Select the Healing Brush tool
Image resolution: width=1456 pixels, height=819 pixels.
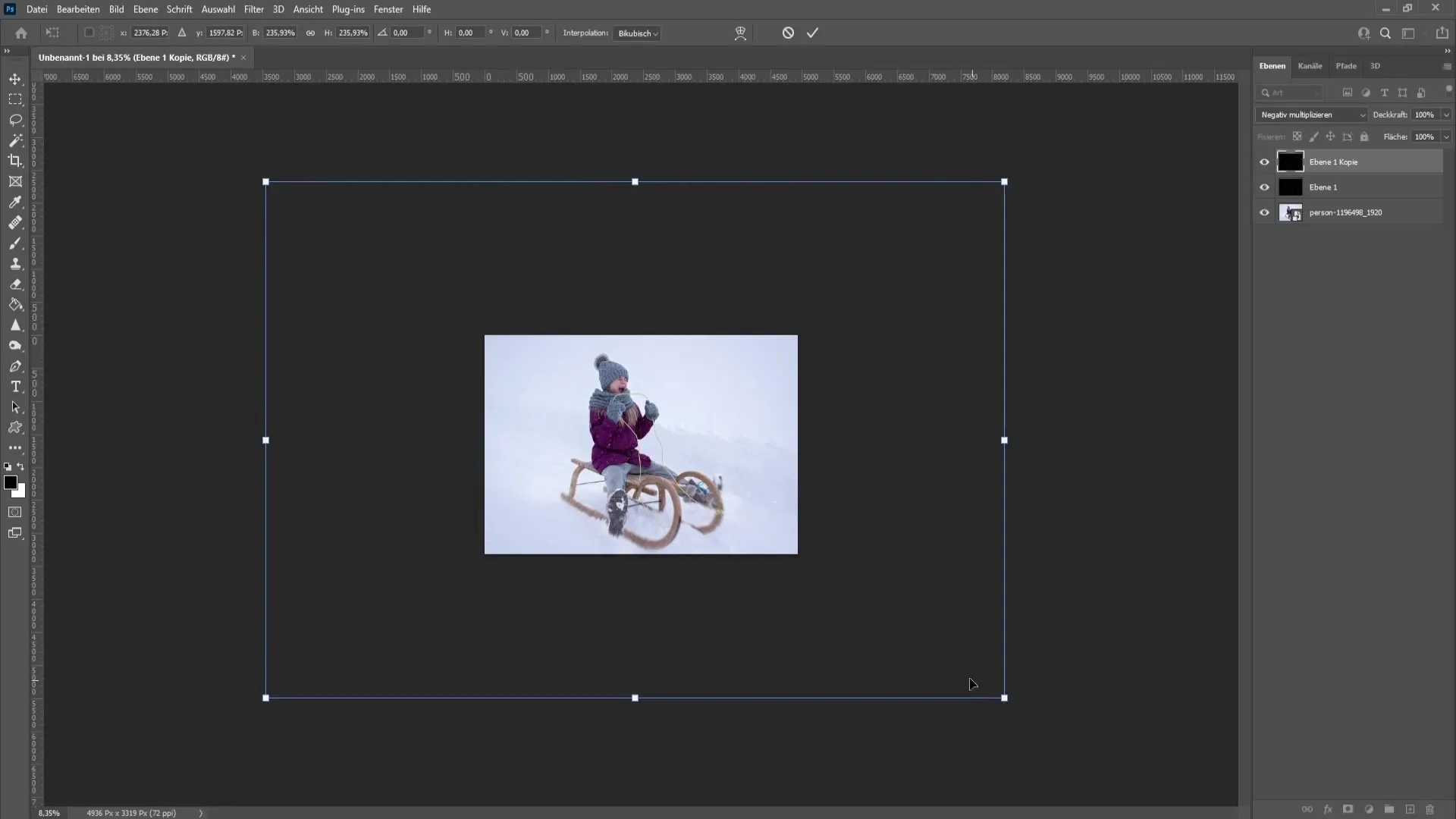pyautogui.click(x=15, y=222)
